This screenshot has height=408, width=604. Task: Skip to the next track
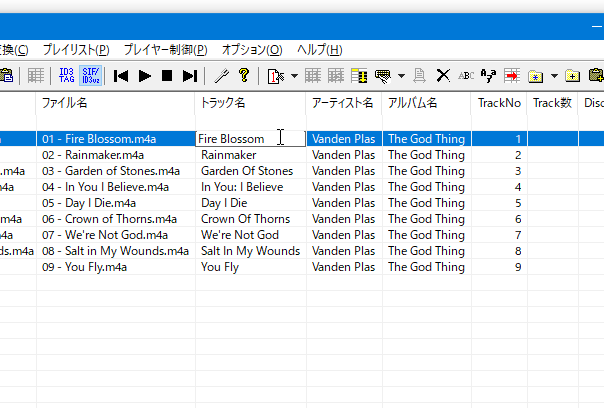click(190, 76)
